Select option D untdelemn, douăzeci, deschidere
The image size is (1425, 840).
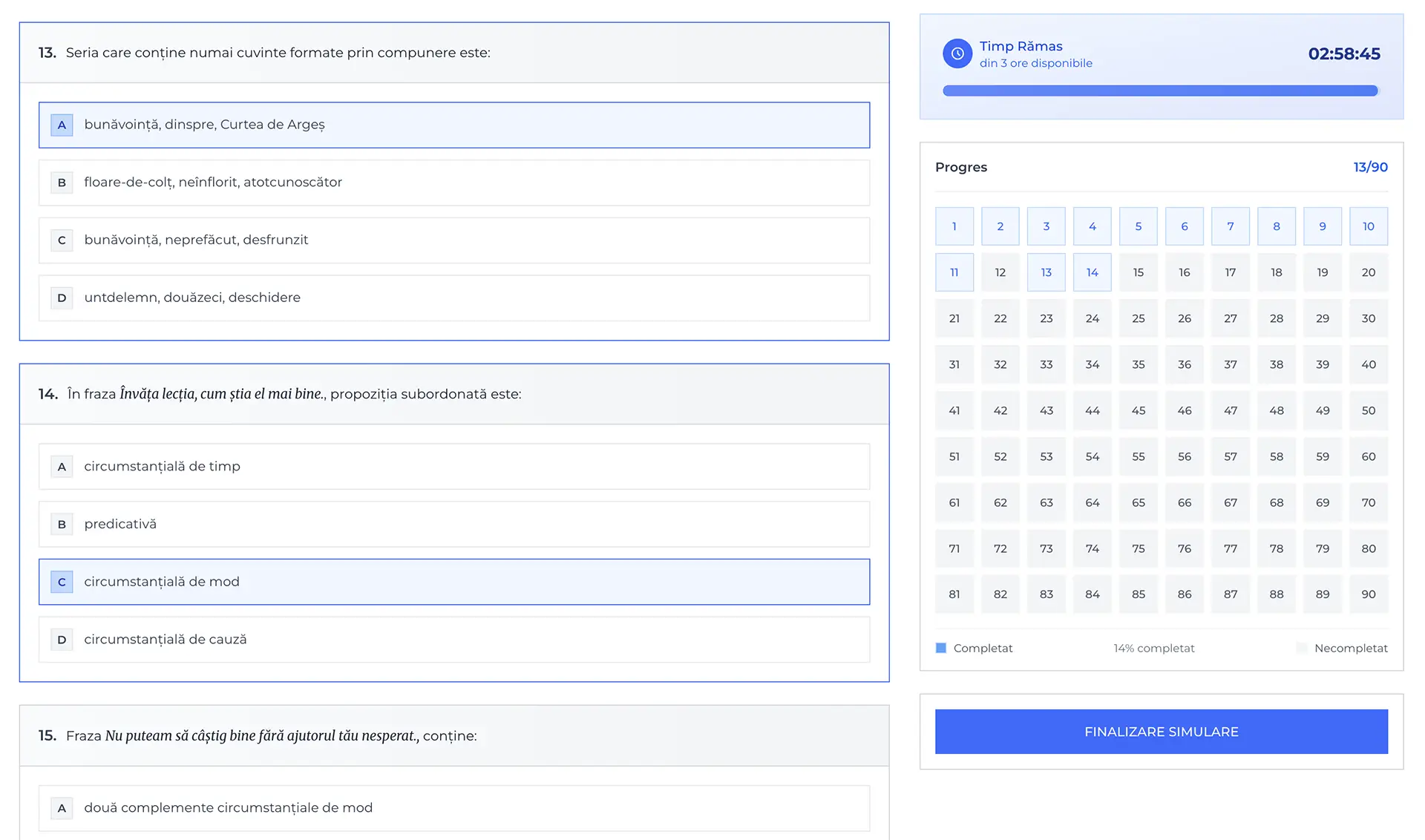pos(454,298)
